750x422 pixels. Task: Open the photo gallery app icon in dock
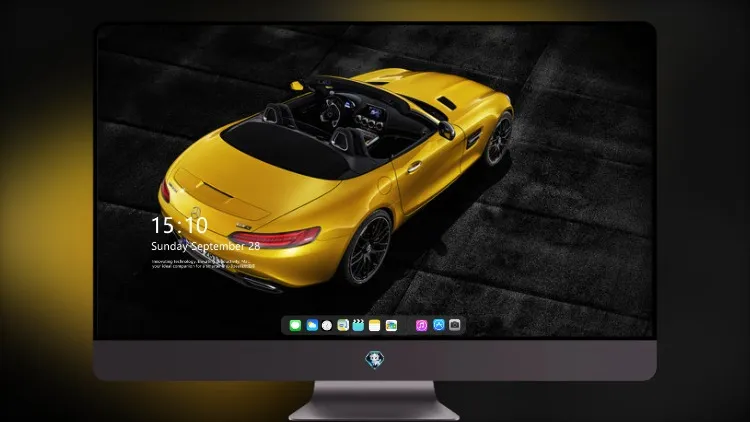pyautogui.click(x=391, y=325)
